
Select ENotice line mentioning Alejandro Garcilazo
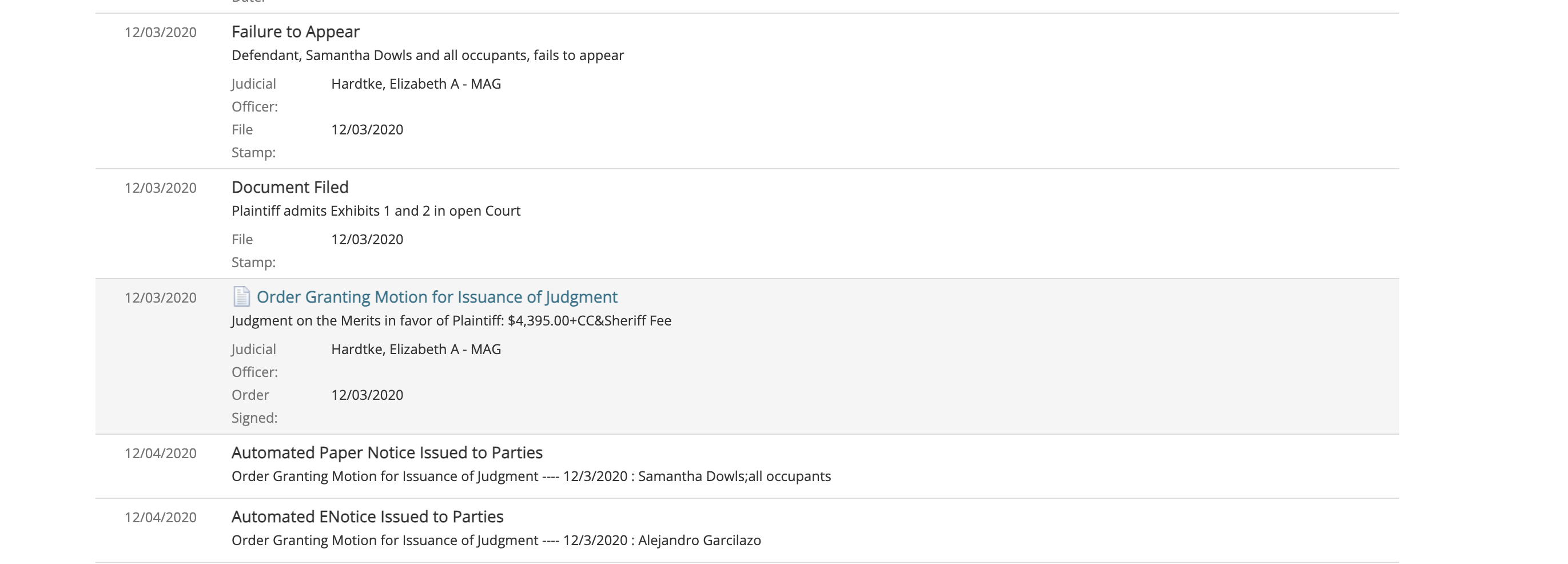[x=496, y=540]
